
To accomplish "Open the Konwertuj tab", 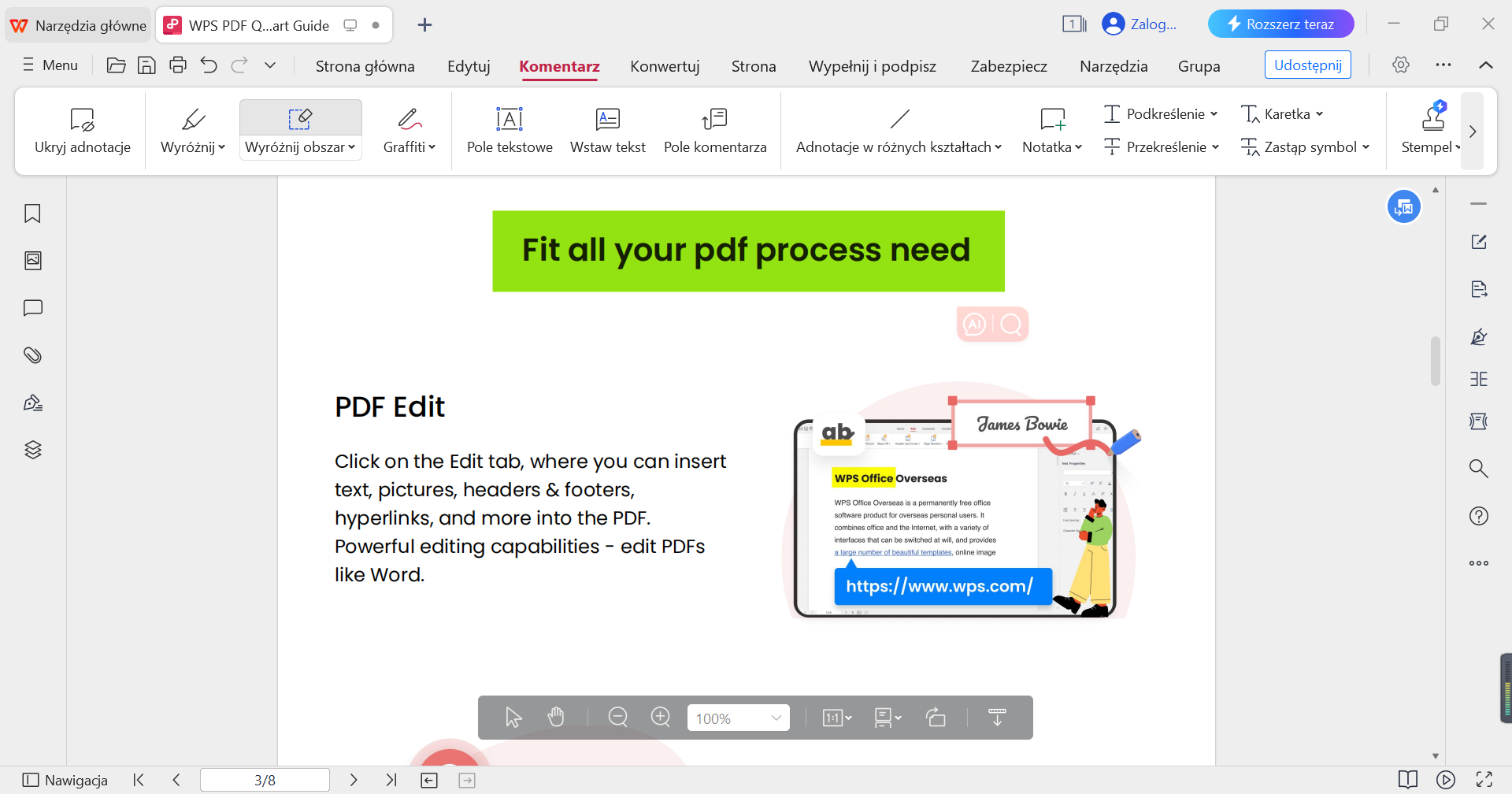I will coord(665,66).
